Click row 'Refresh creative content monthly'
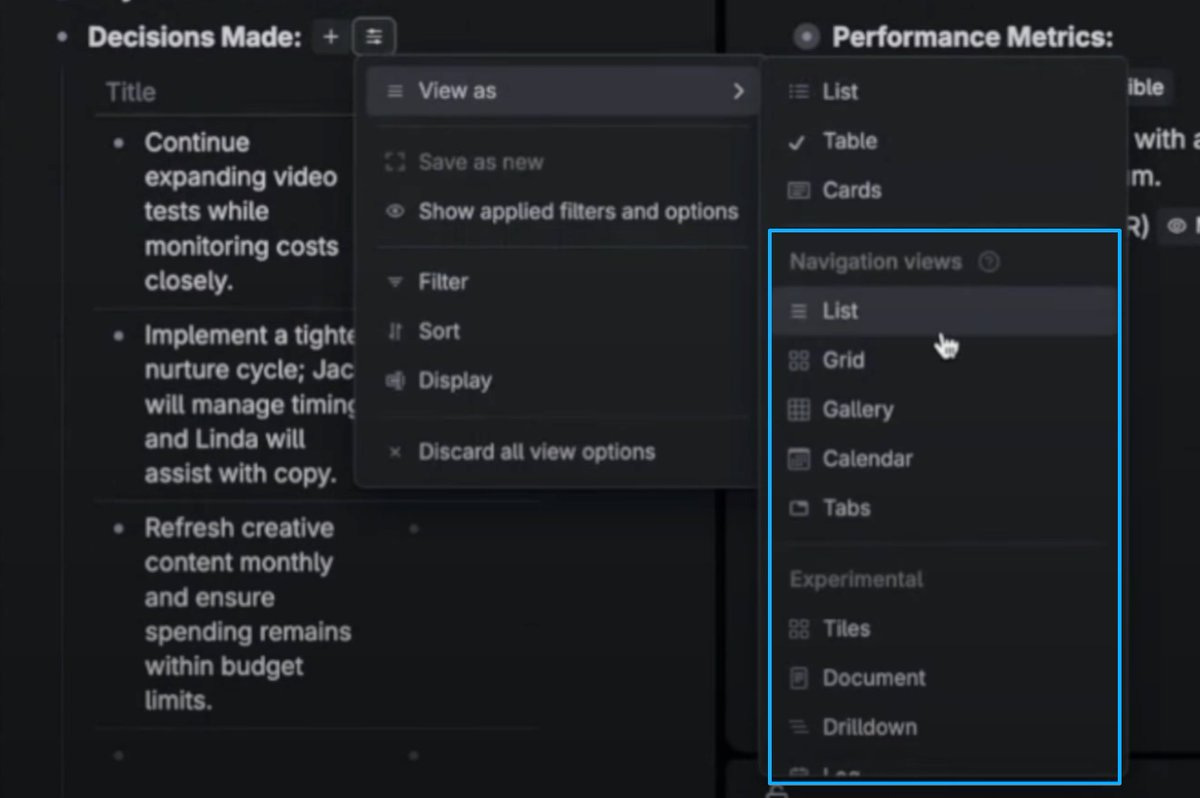 coord(248,614)
